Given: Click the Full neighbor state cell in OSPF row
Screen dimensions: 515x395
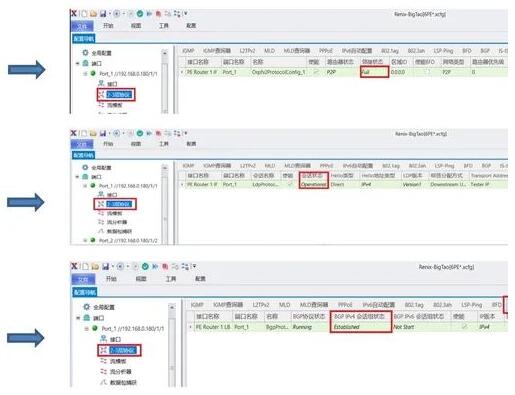Looking at the screenshot, I should (x=374, y=72).
